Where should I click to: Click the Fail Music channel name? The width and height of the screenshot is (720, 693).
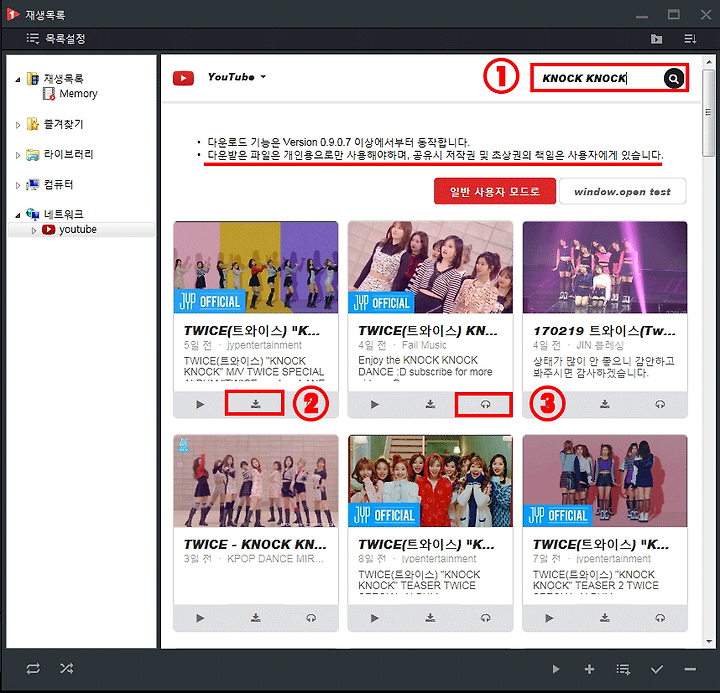(424, 345)
